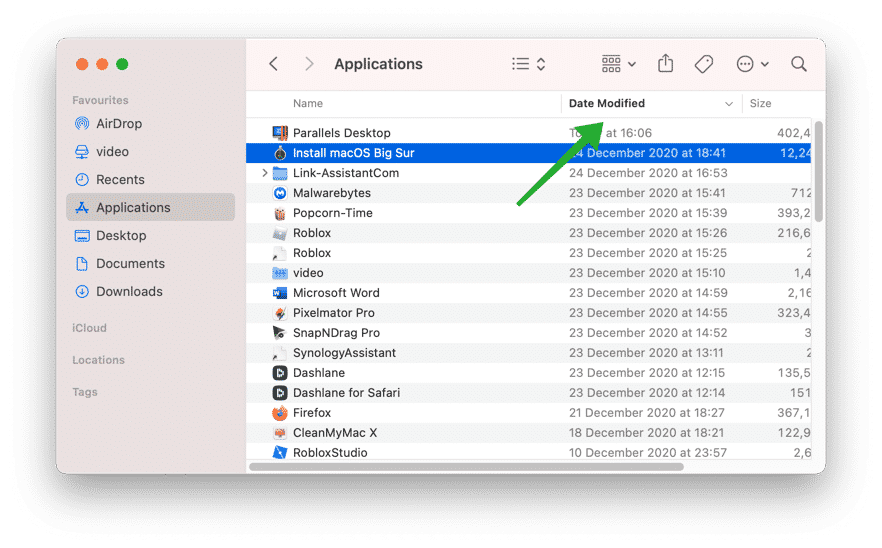Open the list view switcher
882x548 pixels.
pos(529,64)
